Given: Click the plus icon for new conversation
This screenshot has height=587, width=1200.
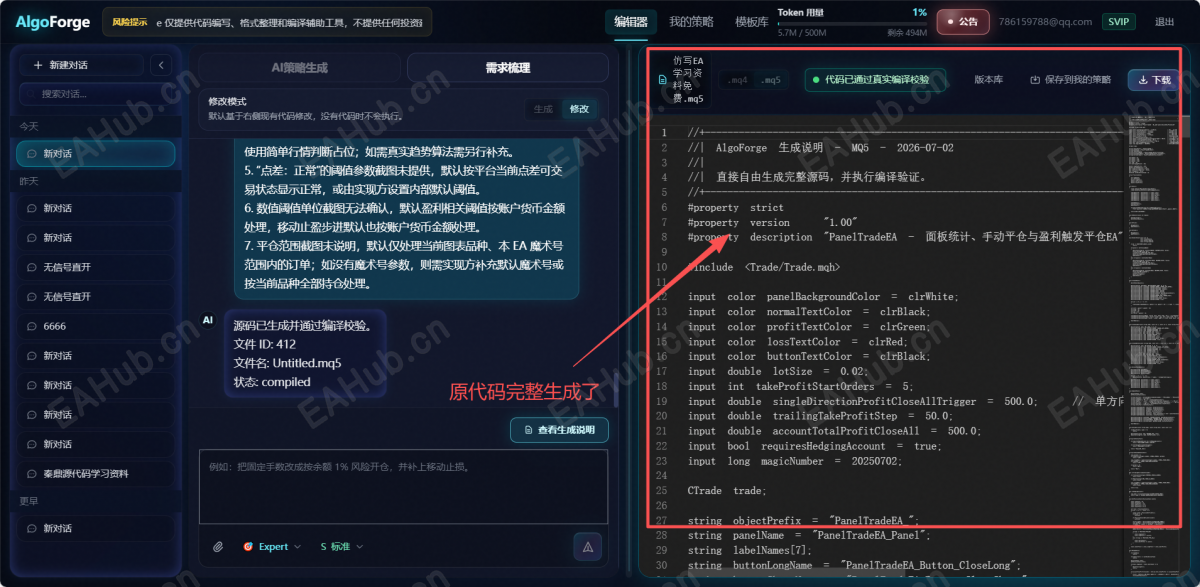Looking at the screenshot, I should tap(39, 65).
